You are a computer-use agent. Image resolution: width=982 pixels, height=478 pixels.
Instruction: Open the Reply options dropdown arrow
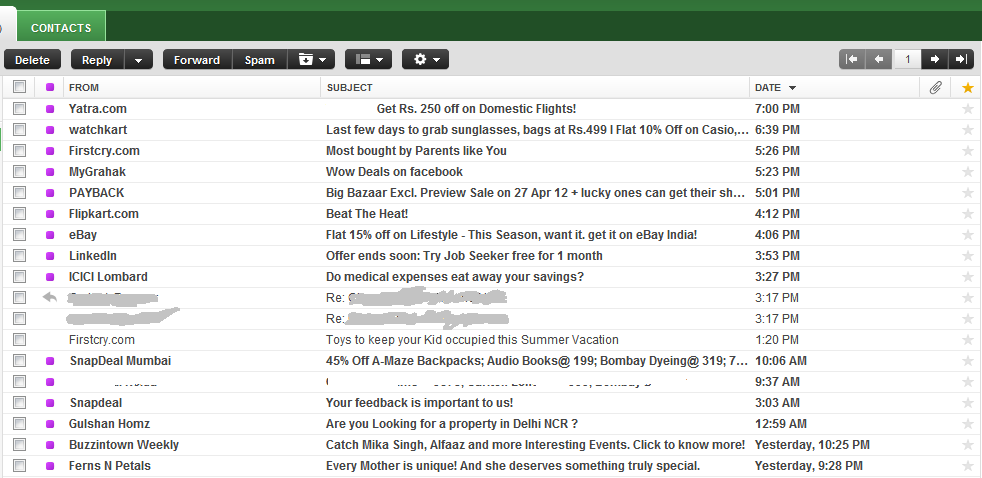(138, 60)
